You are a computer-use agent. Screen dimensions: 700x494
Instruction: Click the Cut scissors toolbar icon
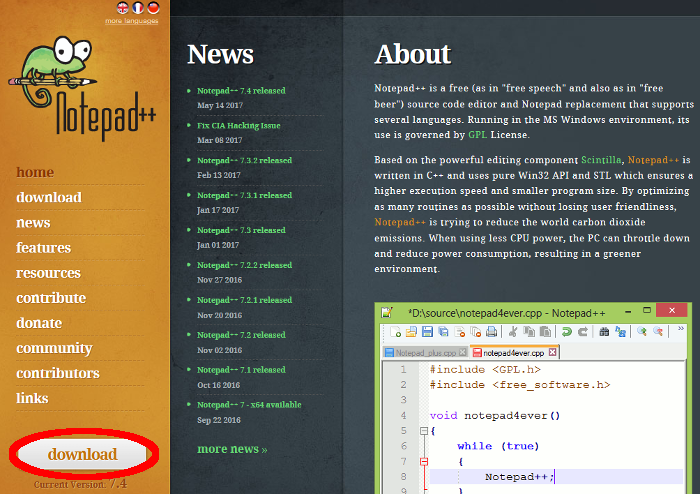coord(513,332)
